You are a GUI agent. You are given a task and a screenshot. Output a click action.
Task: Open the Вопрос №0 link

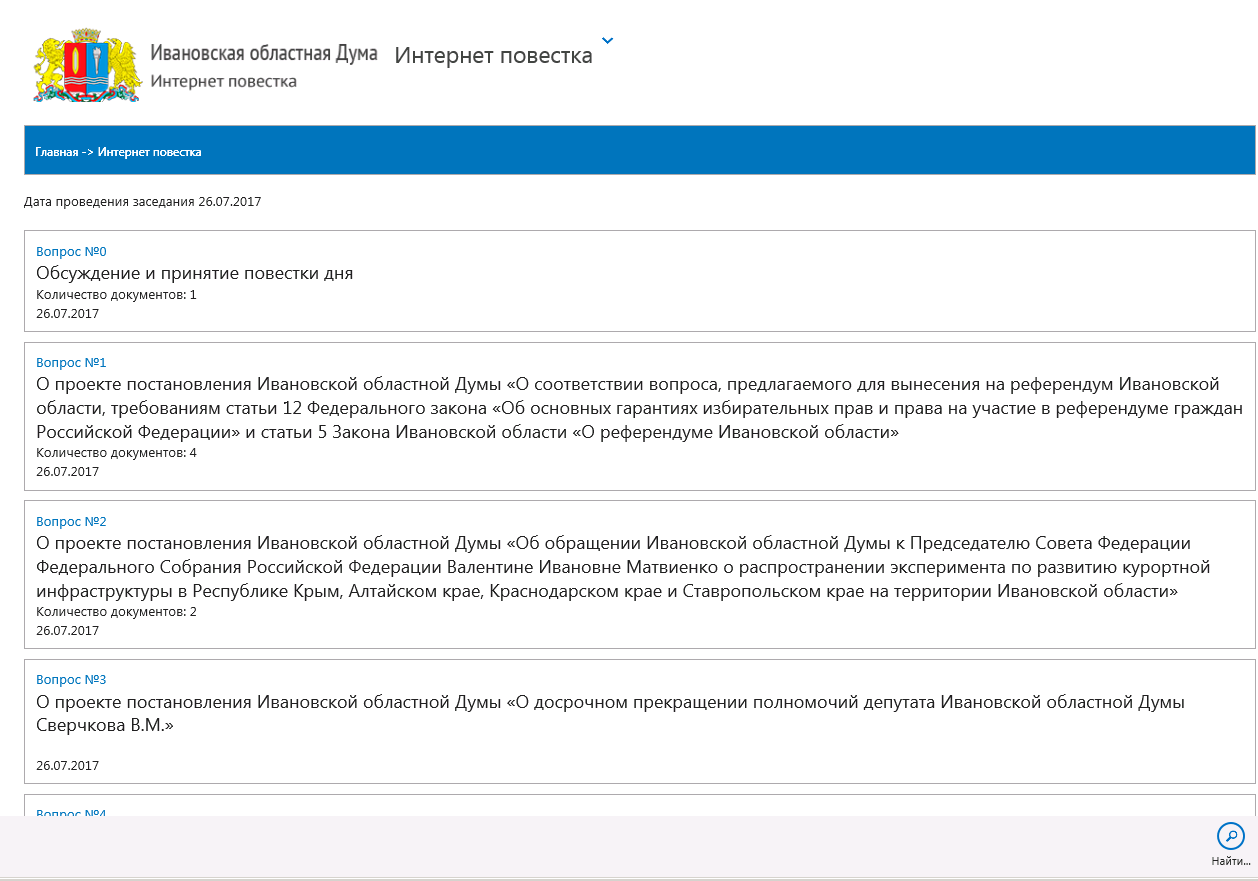pyautogui.click(x=71, y=251)
